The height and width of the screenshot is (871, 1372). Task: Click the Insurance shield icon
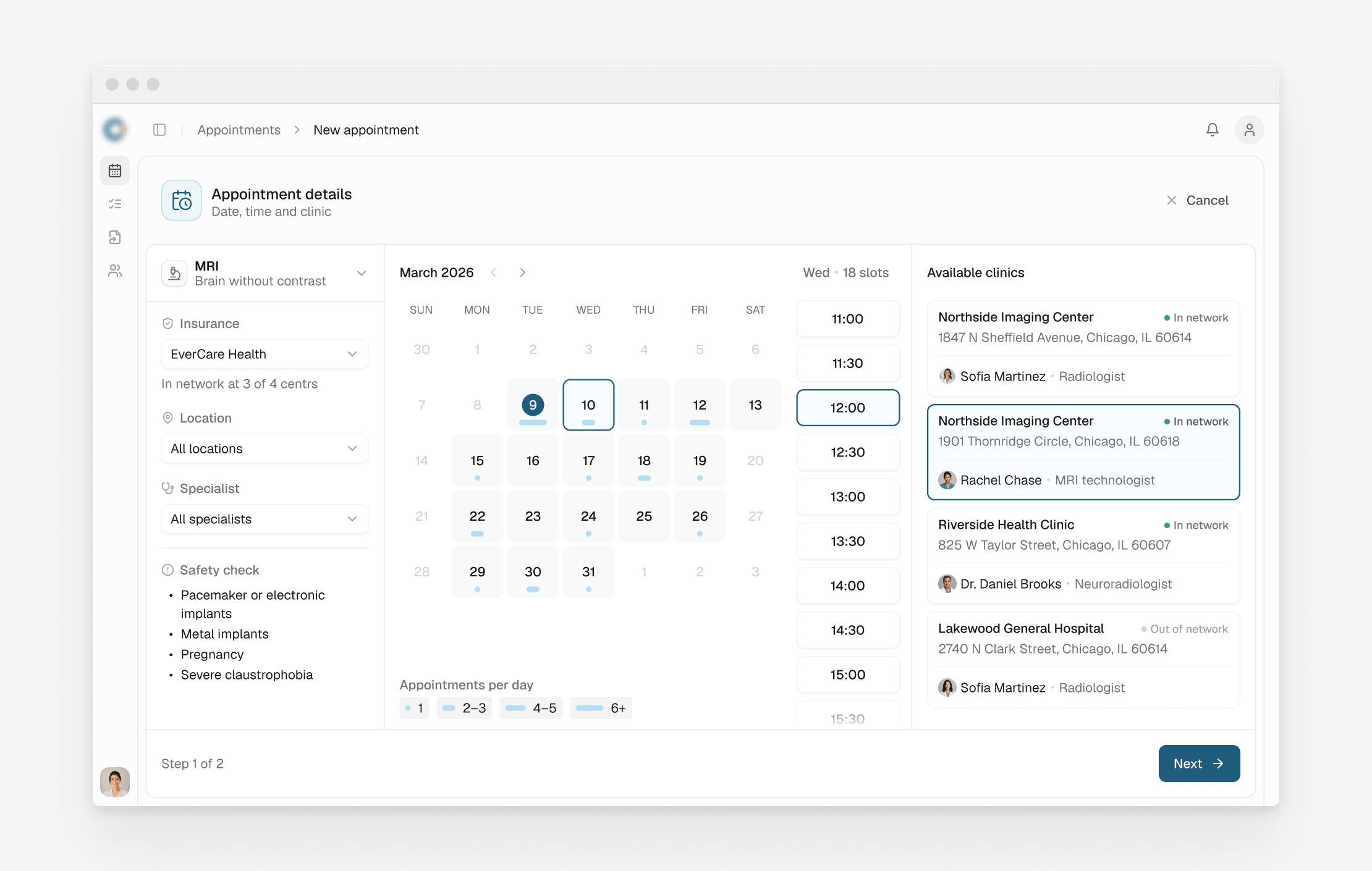(167, 324)
